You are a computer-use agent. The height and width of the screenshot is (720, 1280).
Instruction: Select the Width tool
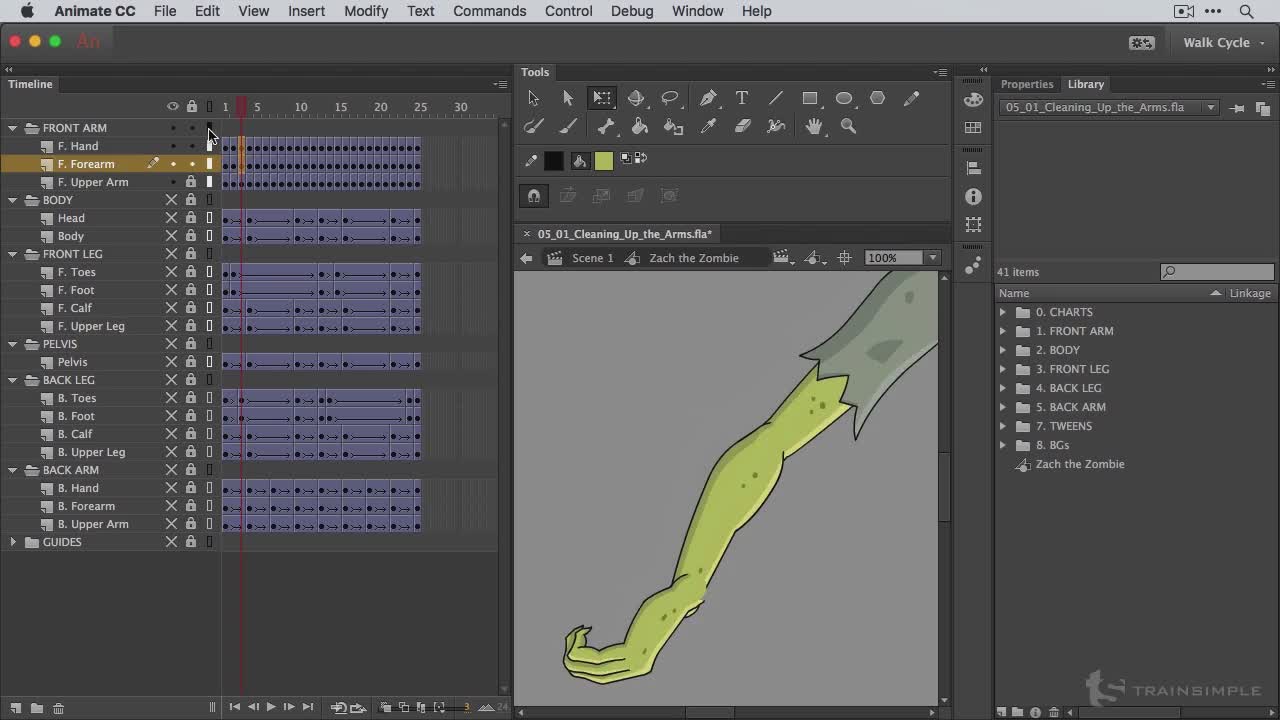pos(776,126)
